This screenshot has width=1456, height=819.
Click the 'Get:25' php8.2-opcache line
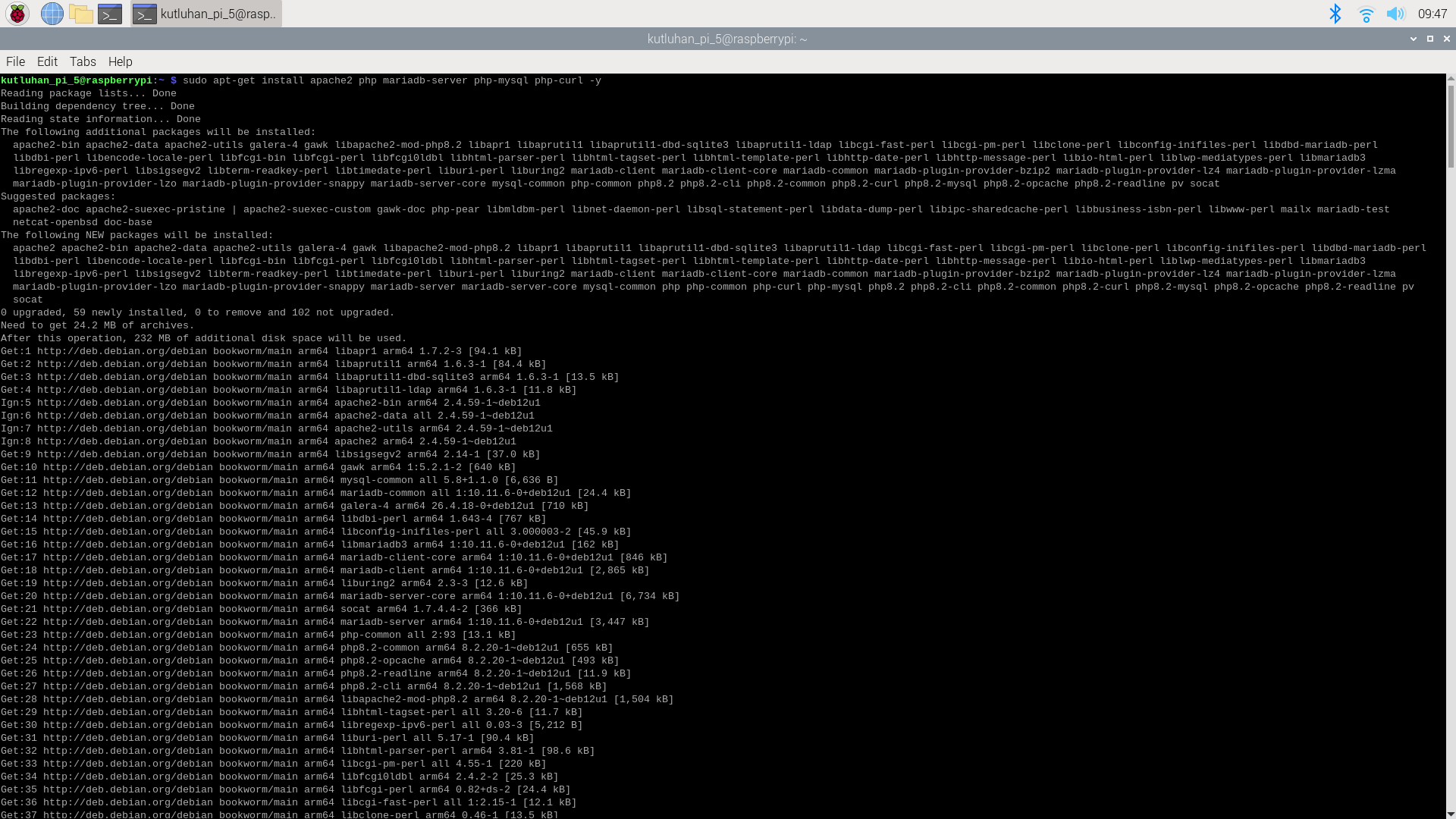310,661
